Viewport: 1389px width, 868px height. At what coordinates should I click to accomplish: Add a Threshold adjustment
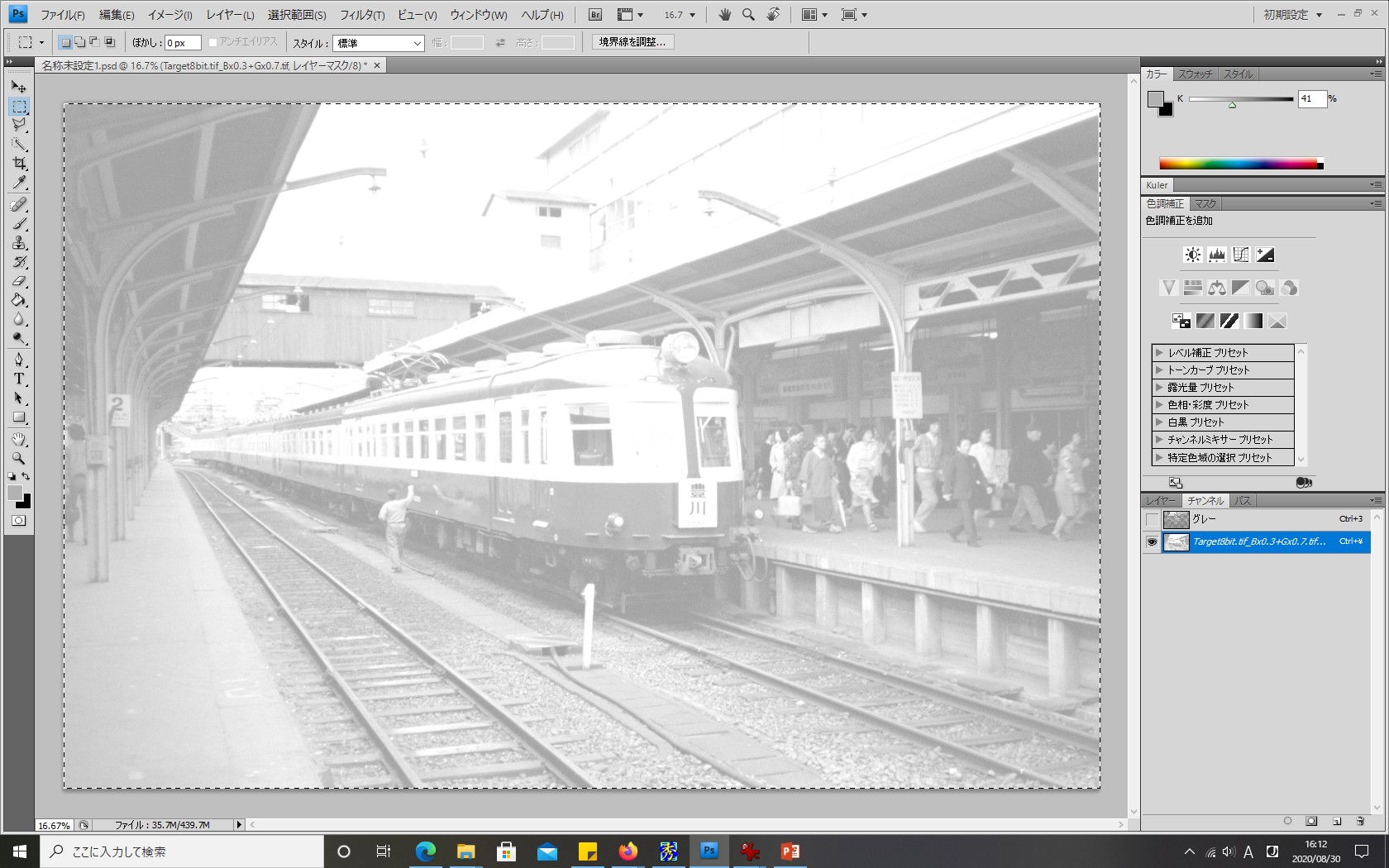coord(1229,321)
